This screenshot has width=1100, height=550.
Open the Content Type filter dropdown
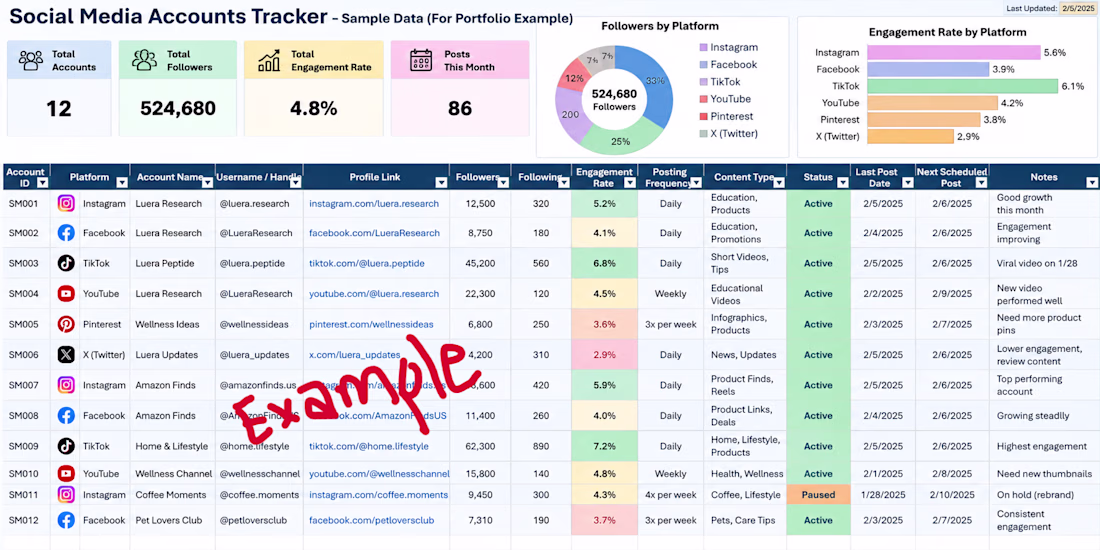click(779, 182)
